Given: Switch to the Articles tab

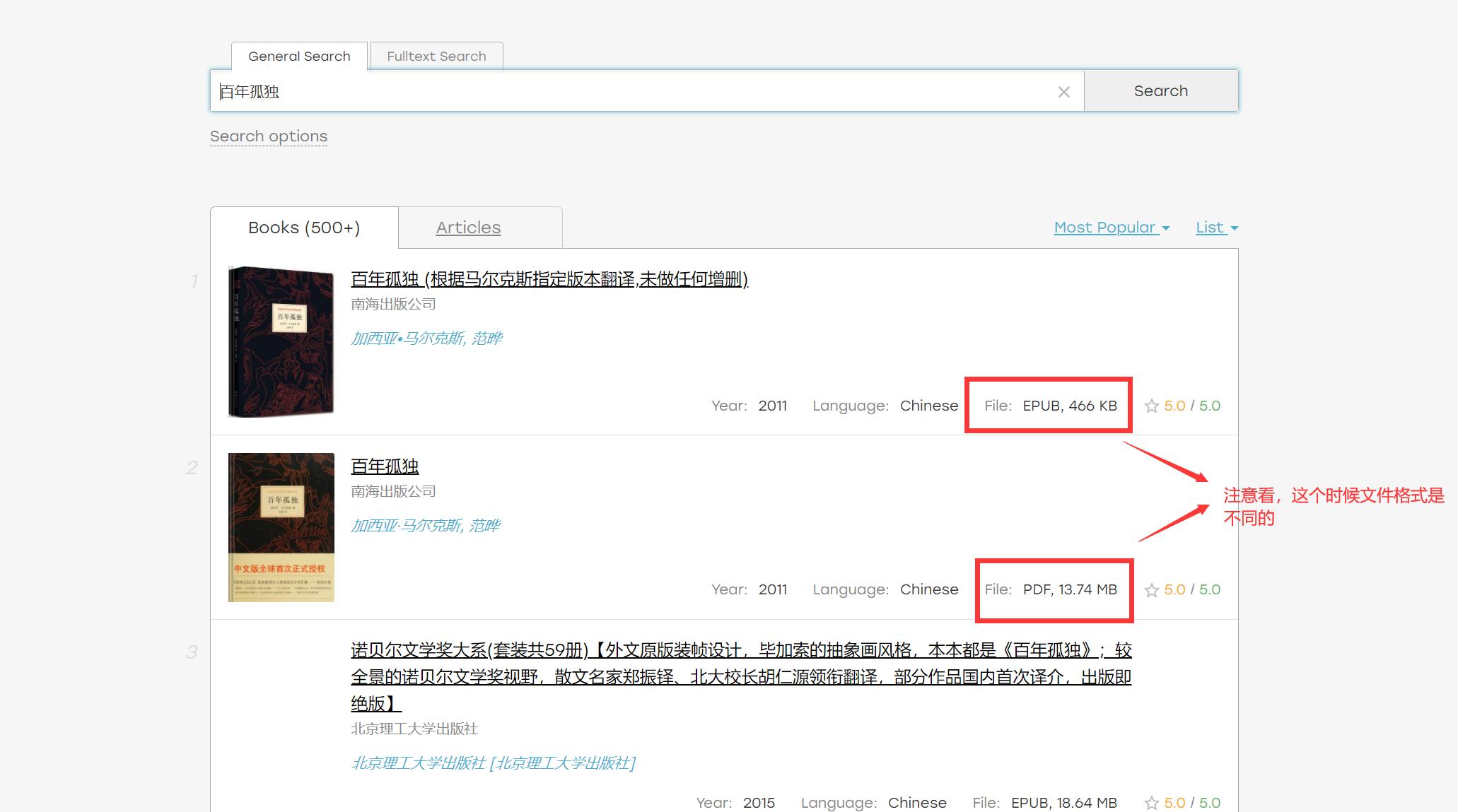Looking at the screenshot, I should [x=468, y=227].
